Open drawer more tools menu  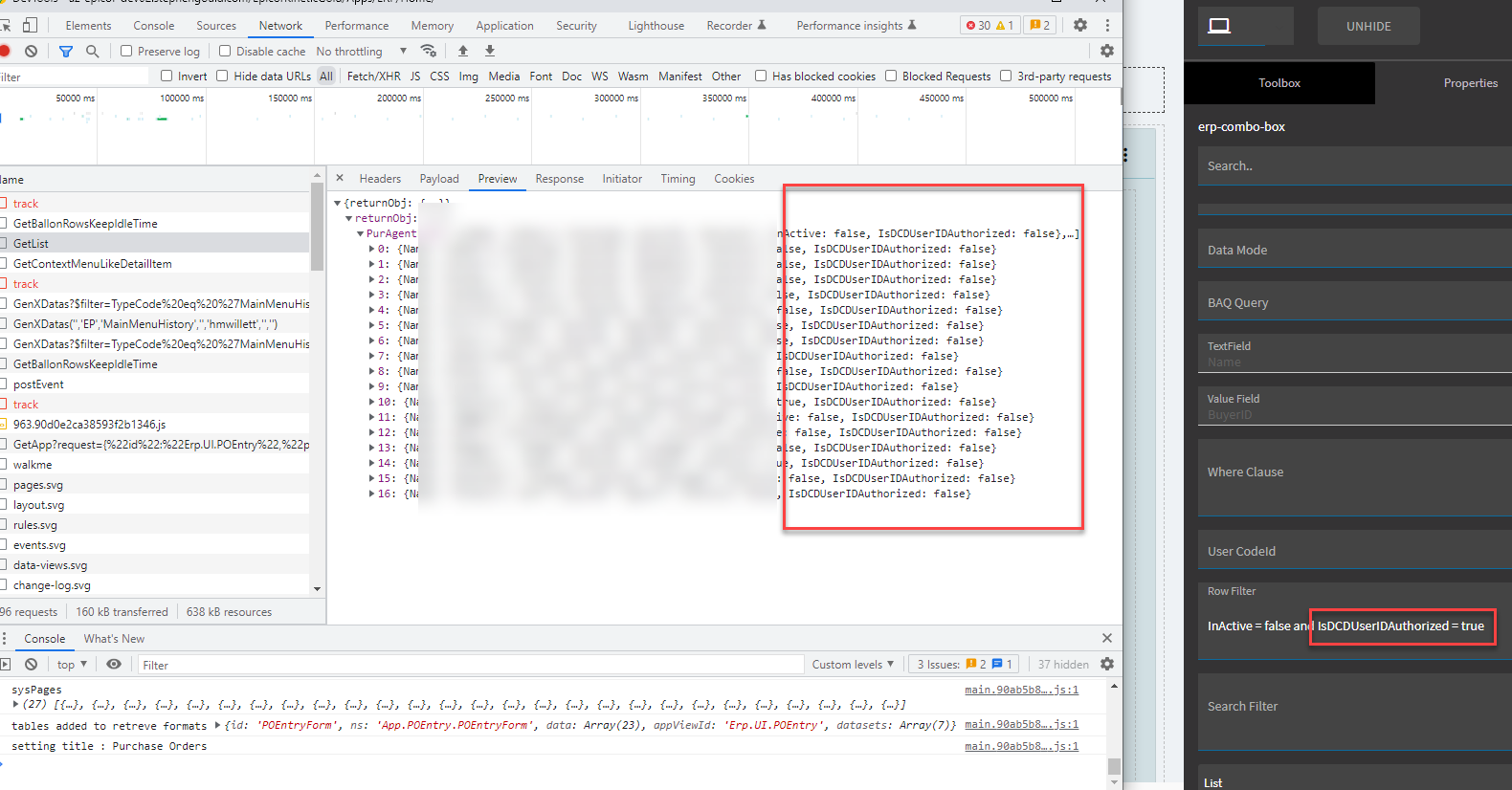tap(5, 638)
